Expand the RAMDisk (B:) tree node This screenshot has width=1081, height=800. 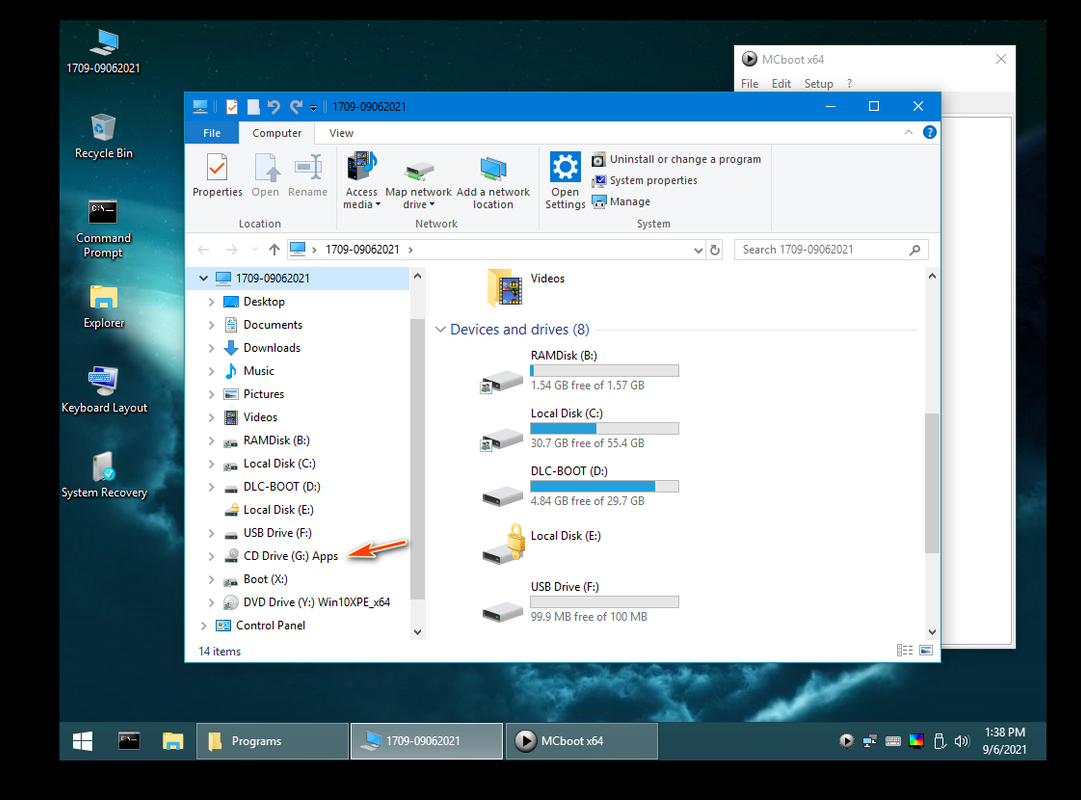[212, 441]
